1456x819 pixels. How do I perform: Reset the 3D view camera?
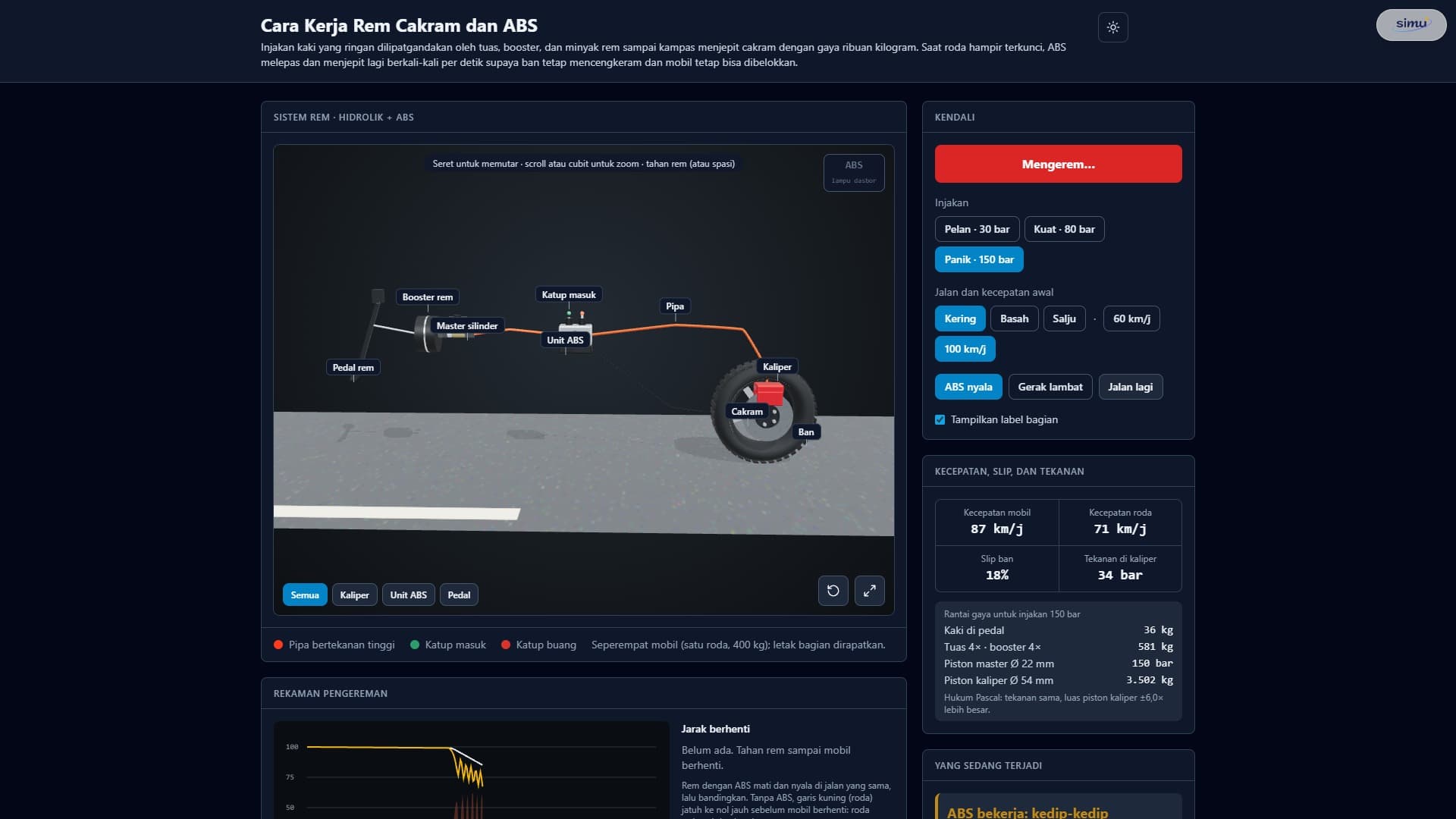click(833, 591)
